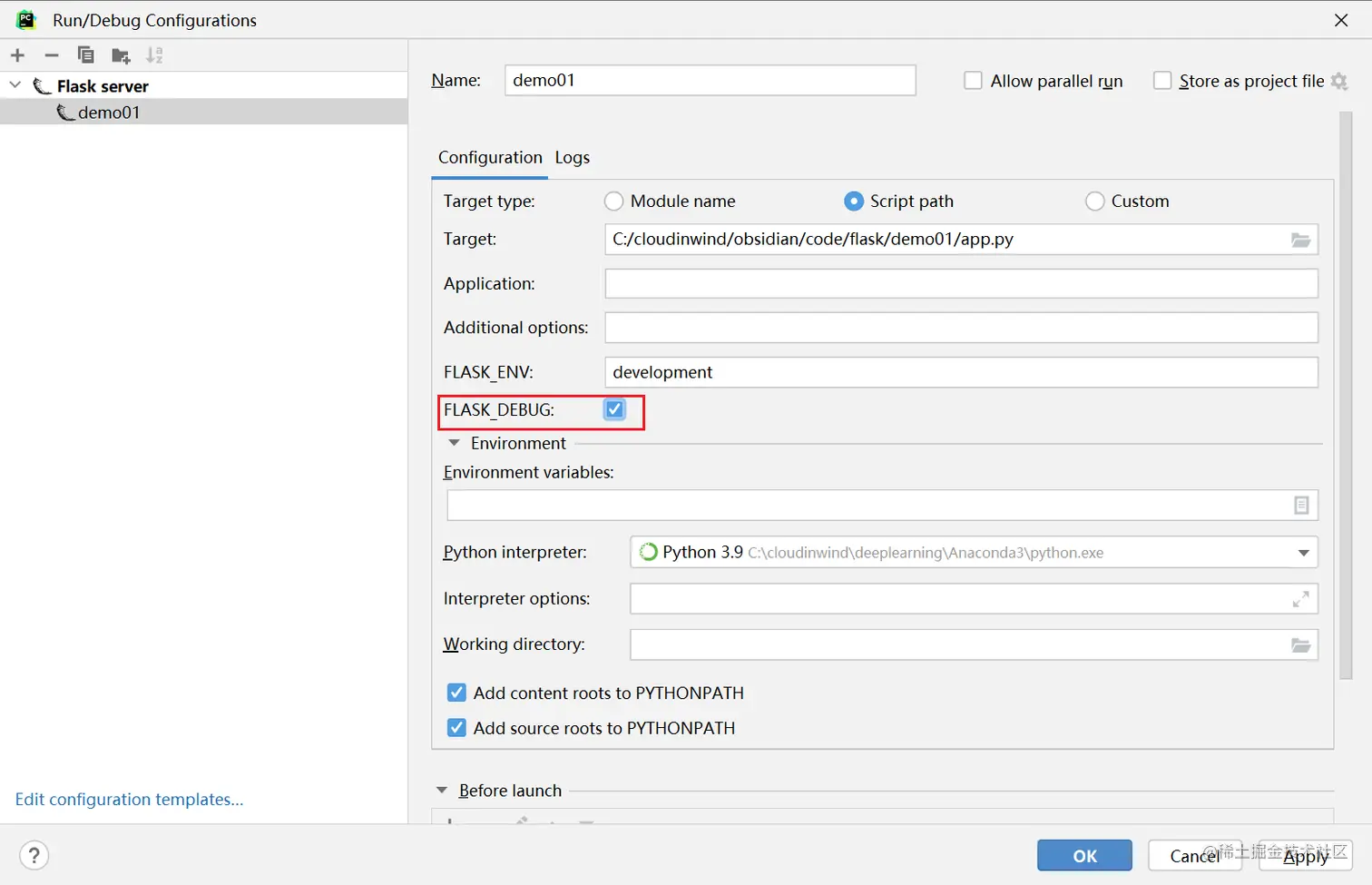1372x885 pixels.
Task: Click the OK button
Action: 1084,855
